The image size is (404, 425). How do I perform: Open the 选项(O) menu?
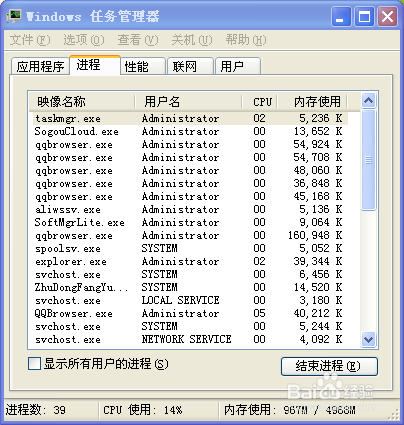pos(84,40)
